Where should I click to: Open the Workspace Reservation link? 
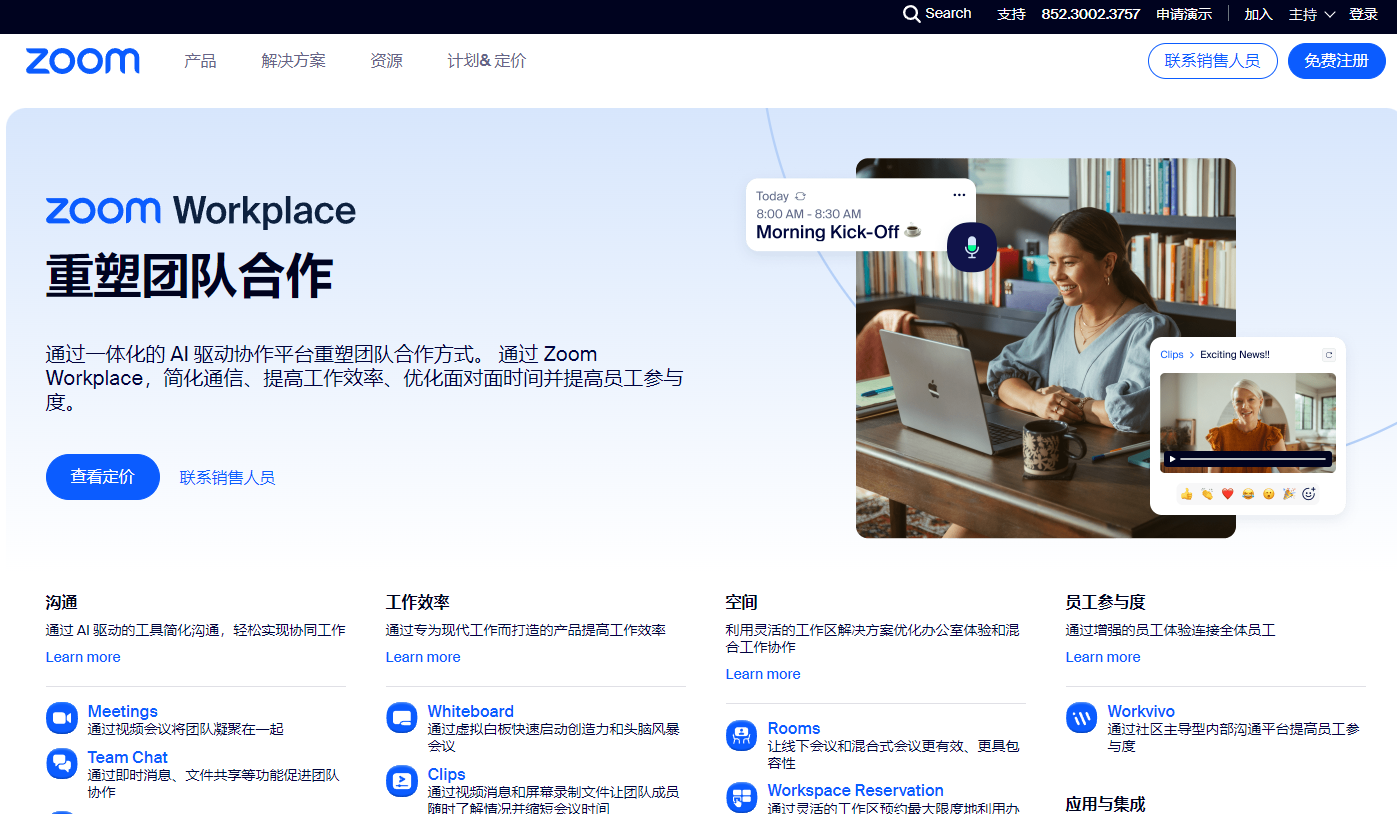[856, 790]
